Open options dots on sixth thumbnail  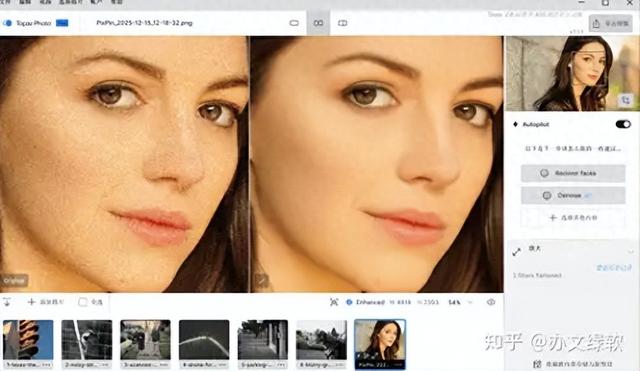point(340,364)
